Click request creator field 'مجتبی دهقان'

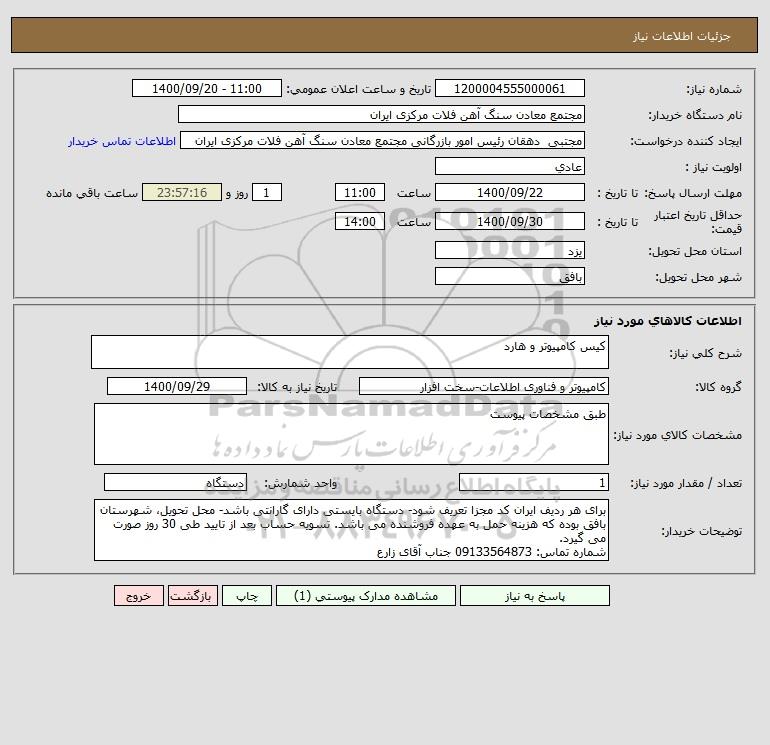coord(383,140)
